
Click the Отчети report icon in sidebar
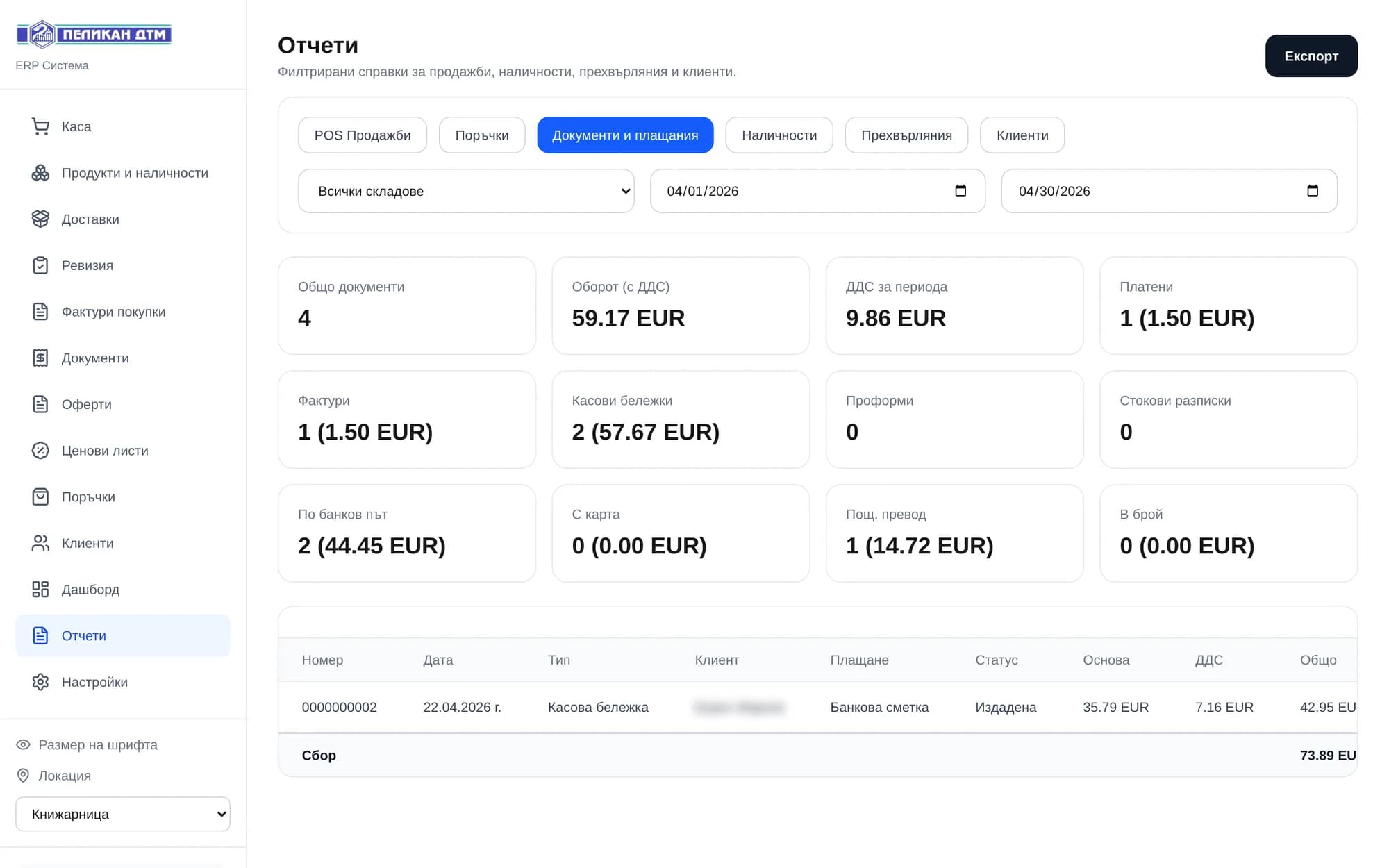[x=40, y=635]
